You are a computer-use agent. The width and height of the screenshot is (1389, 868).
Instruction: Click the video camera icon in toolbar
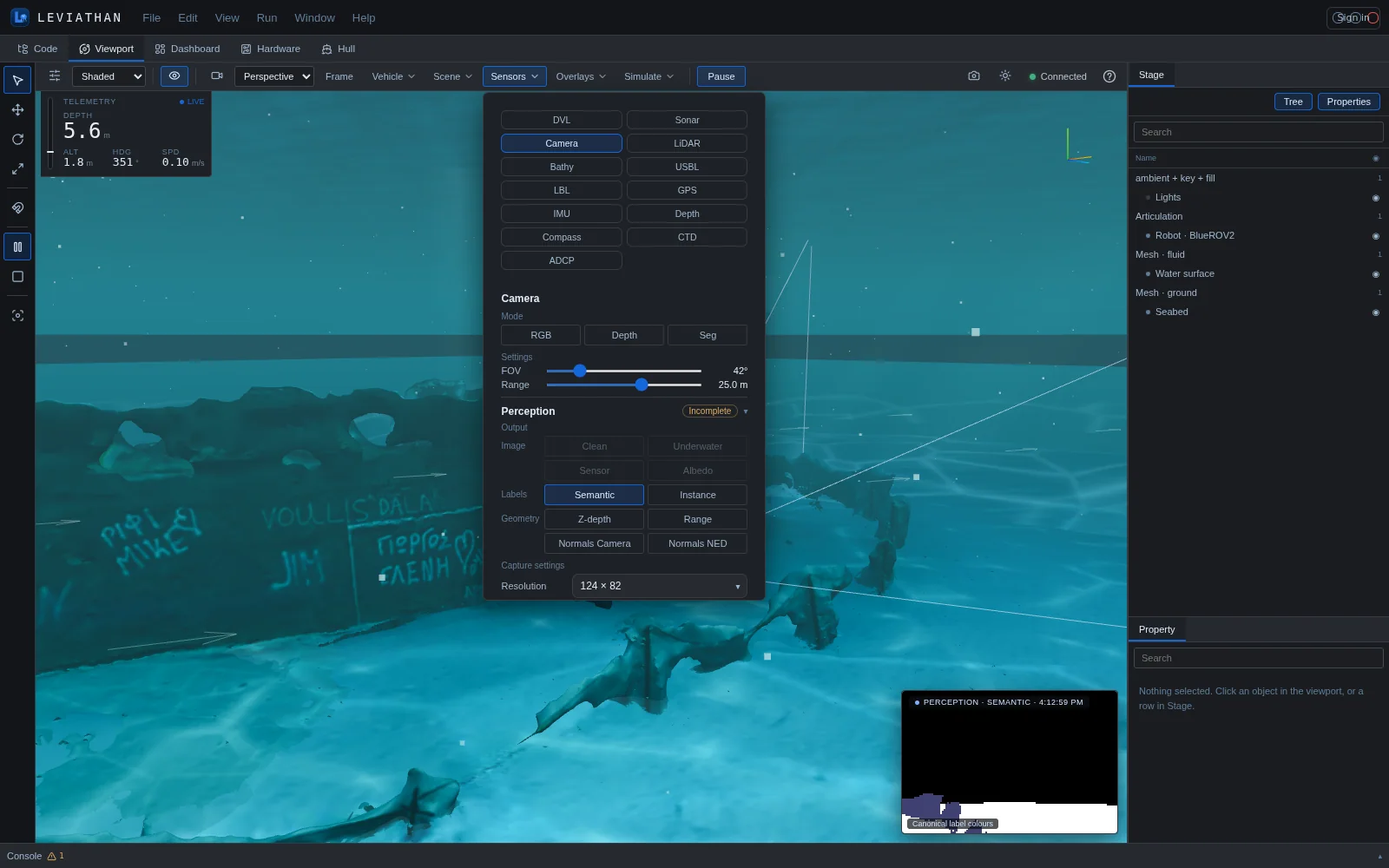(x=217, y=76)
